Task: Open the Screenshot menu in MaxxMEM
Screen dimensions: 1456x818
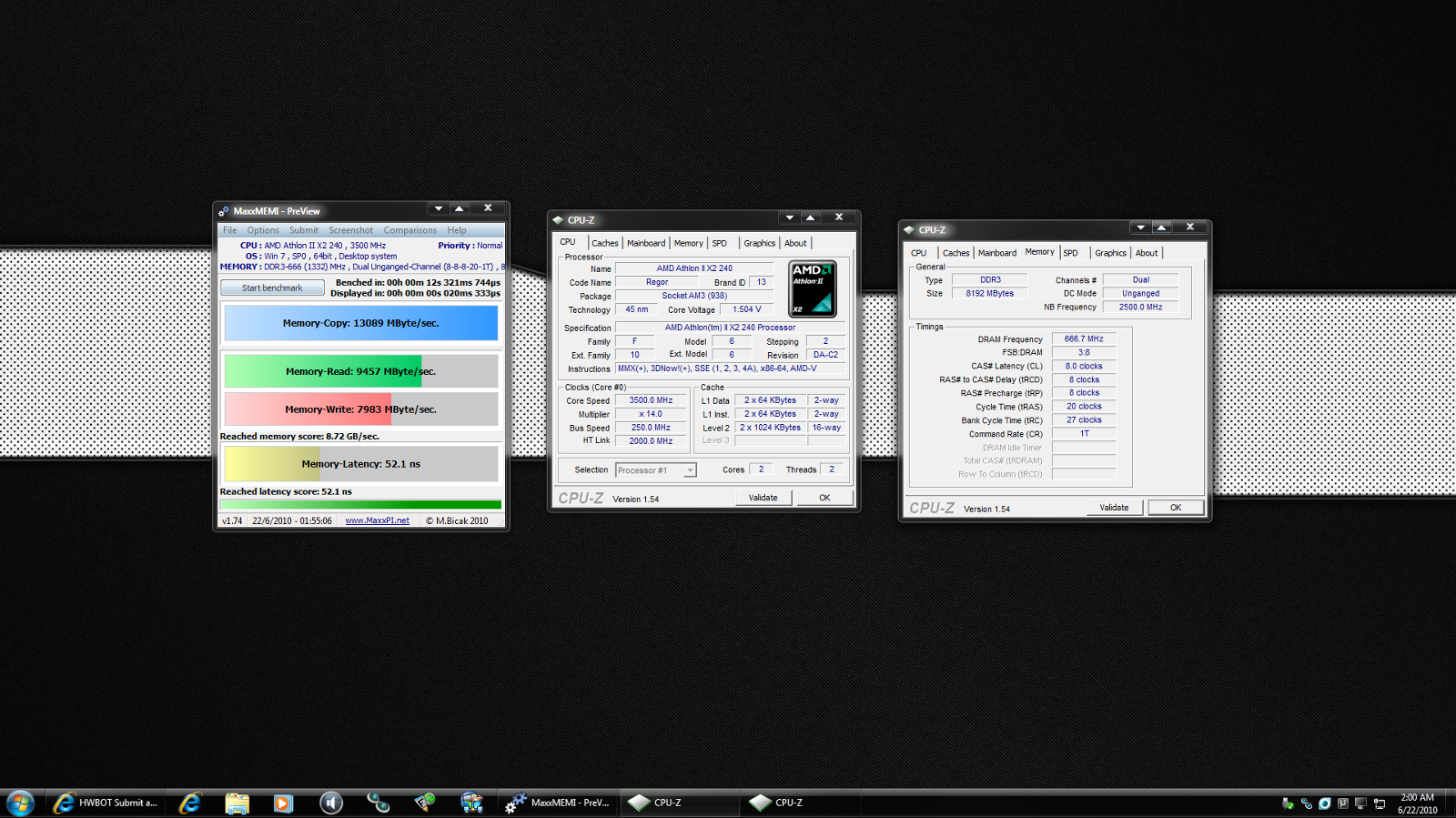Action: [351, 231]
